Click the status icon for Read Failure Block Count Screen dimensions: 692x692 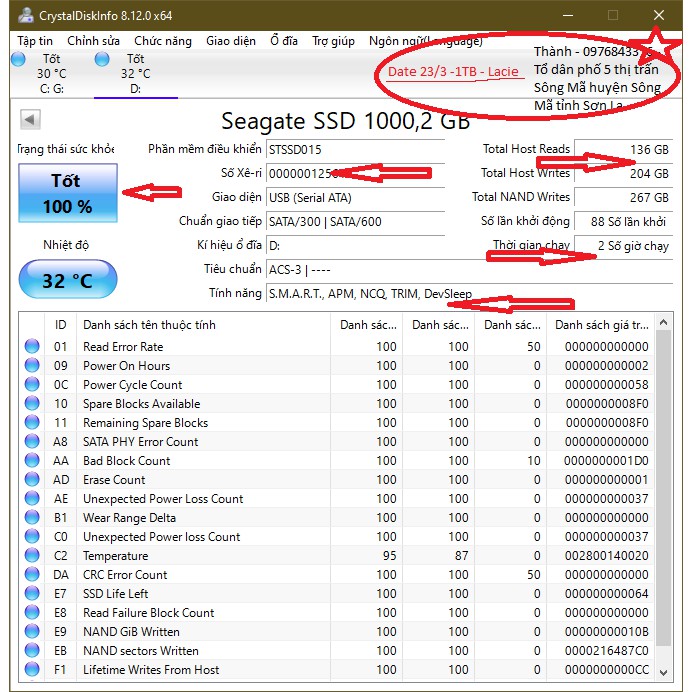coord(32,612)
